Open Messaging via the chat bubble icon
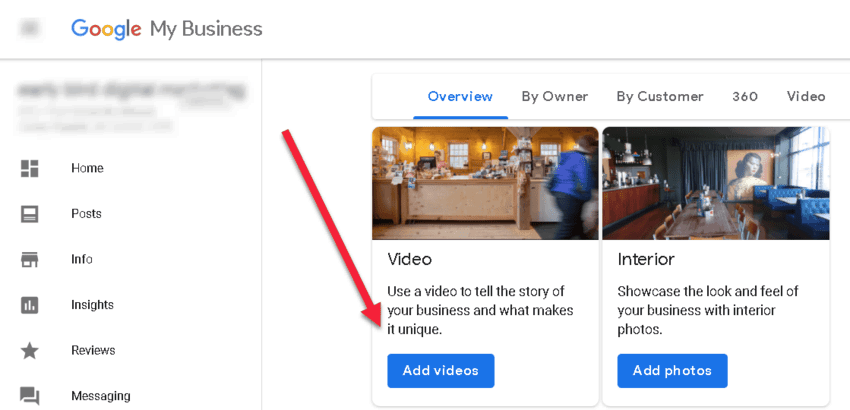This screenshot has width=850, height=410. pyautogui.click(x=30, y=396)
